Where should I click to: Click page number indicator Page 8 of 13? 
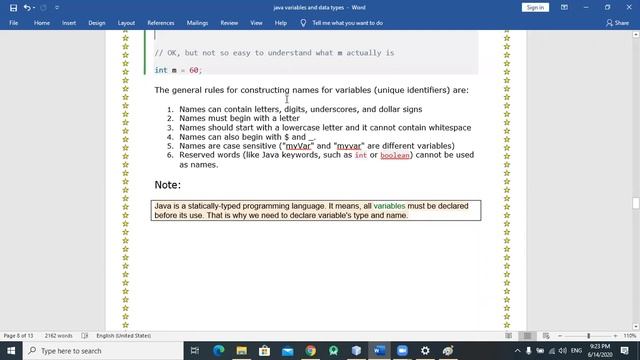[x=18, y=336]
